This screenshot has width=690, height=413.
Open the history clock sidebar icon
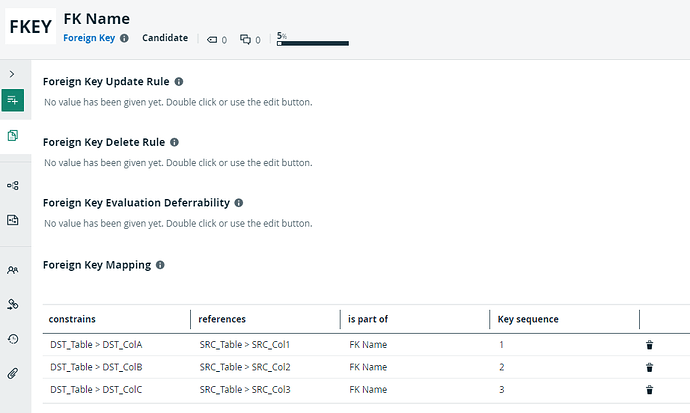[13, 339]
